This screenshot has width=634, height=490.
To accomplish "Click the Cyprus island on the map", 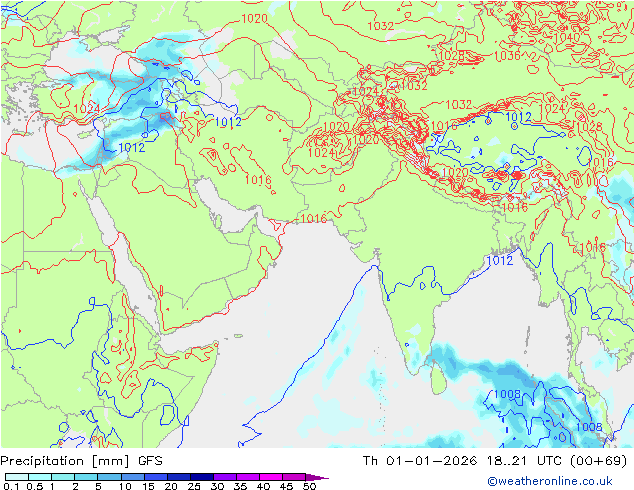I will pyautogui.click(x=85, y=135).
